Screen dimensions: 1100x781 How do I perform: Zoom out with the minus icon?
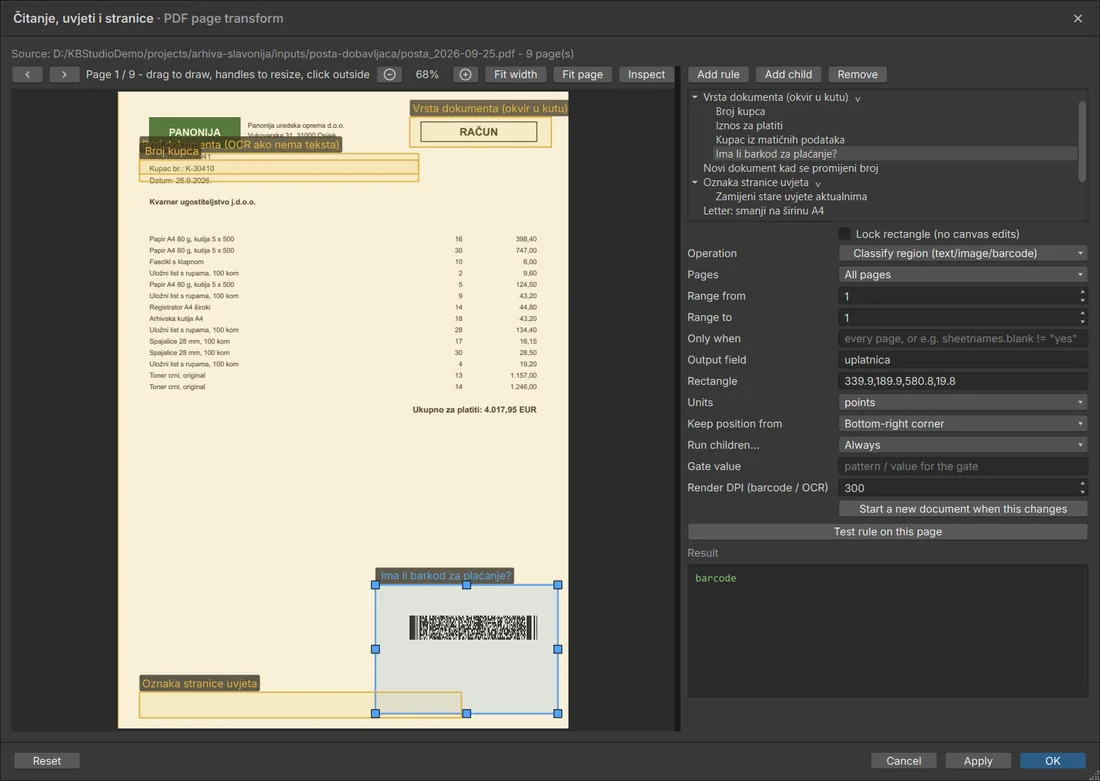[x=390, y=74]
